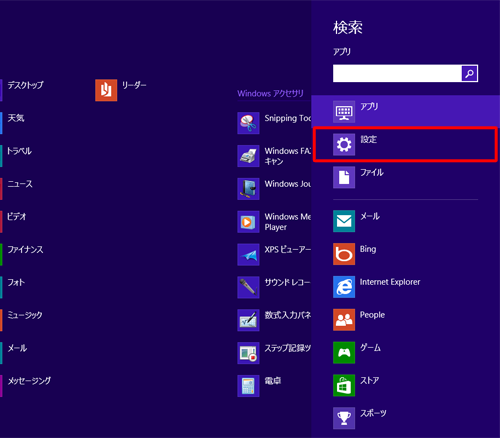This screenshot has width=500, height=438.
Task: Choose the スポーツ trophy icon
Action: [x=344, y=418]
